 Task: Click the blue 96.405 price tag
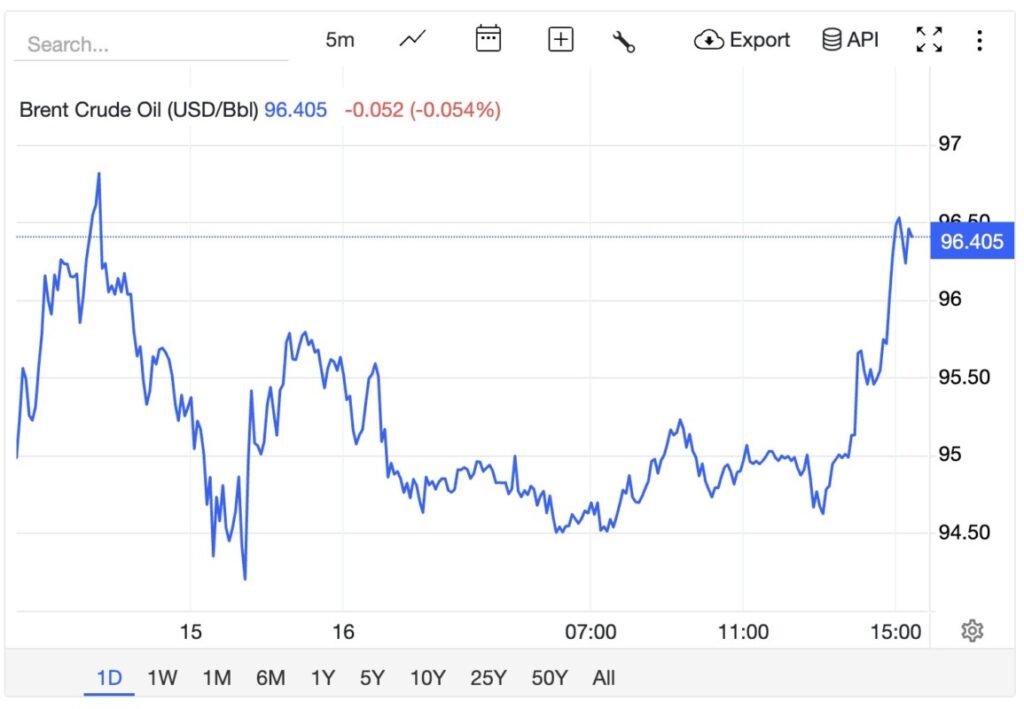pos(970,240)
